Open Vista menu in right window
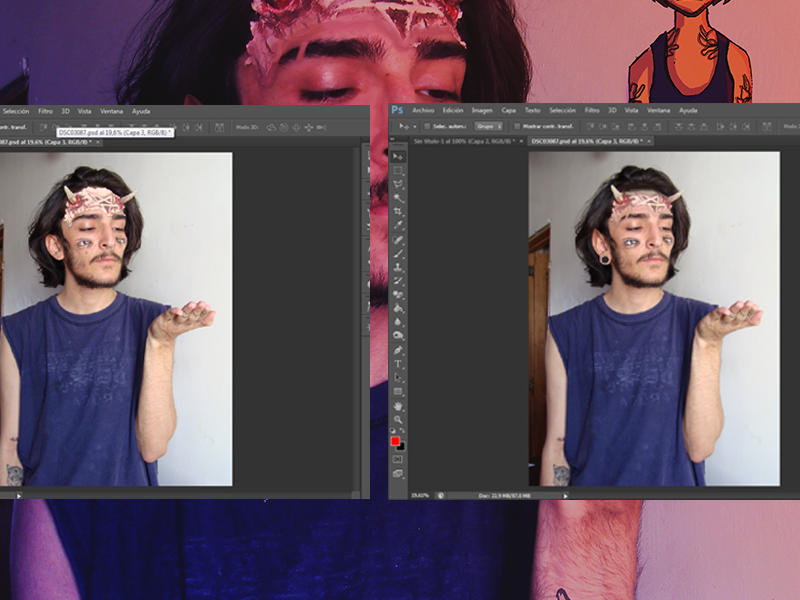This screenshot has width=800, height=600. coord(632,110)
